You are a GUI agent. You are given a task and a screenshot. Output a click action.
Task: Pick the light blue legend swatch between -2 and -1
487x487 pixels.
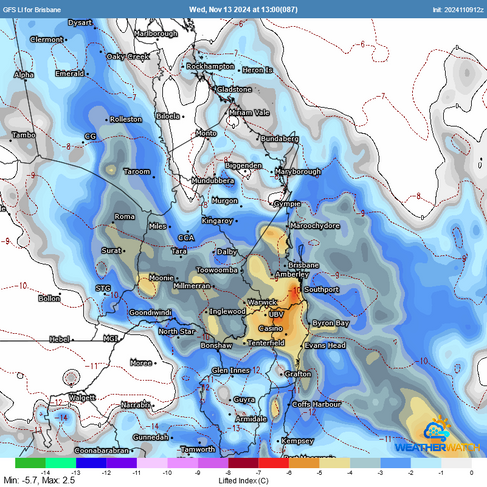pos(426,463)
